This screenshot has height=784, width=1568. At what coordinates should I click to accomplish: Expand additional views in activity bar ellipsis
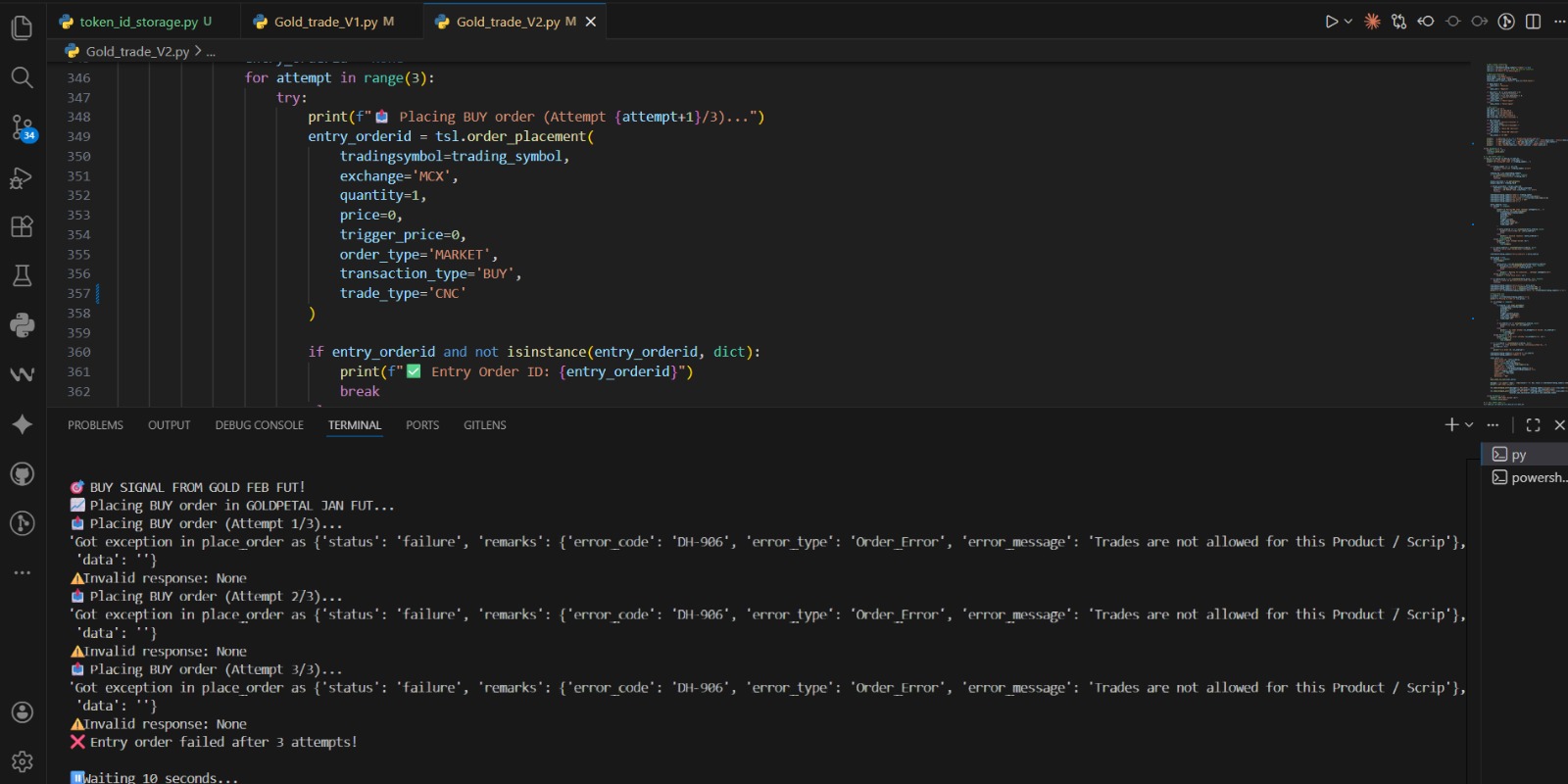22,572
